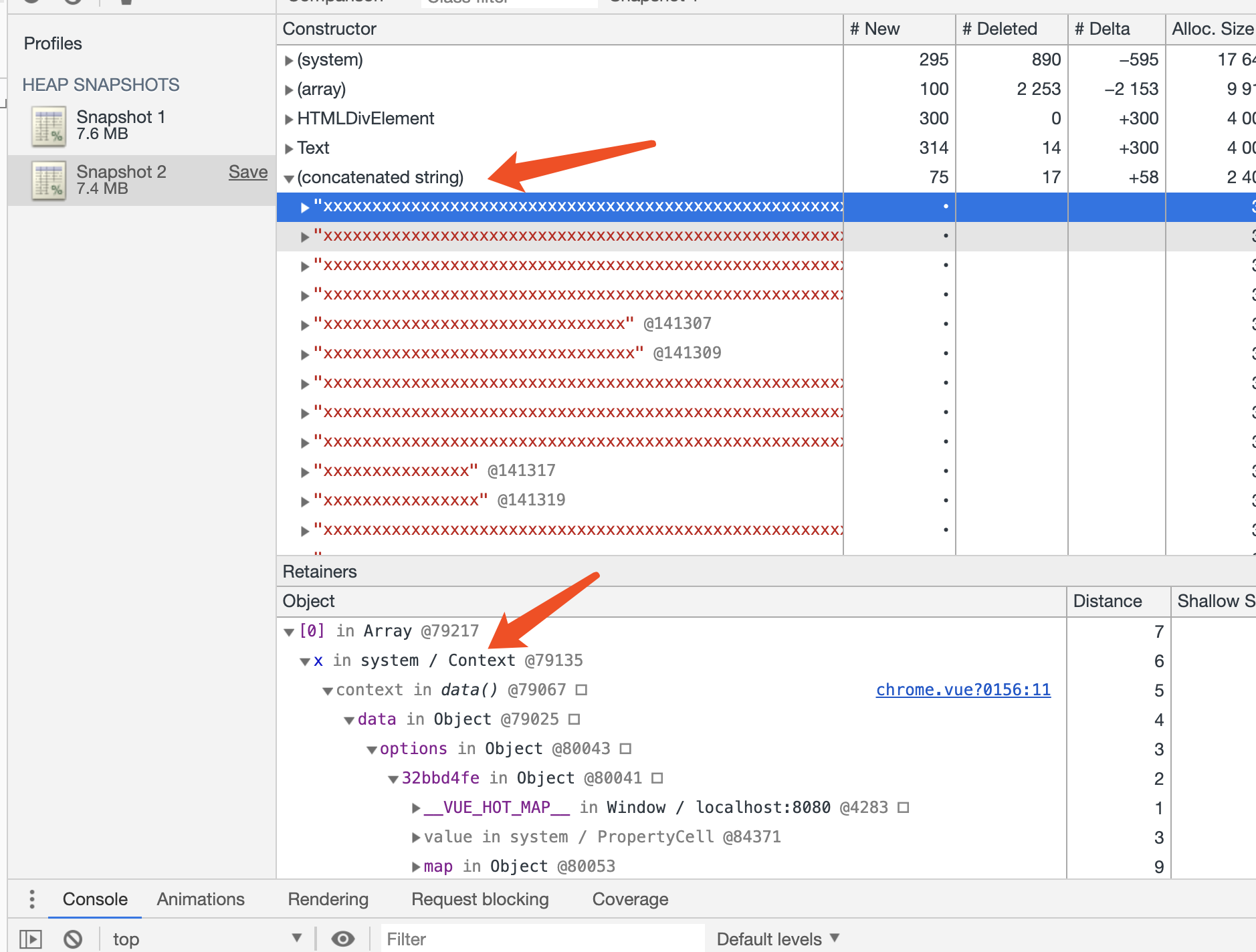Collapse the (concatenated string) row
1256x952 pixels.
point(288,178)
